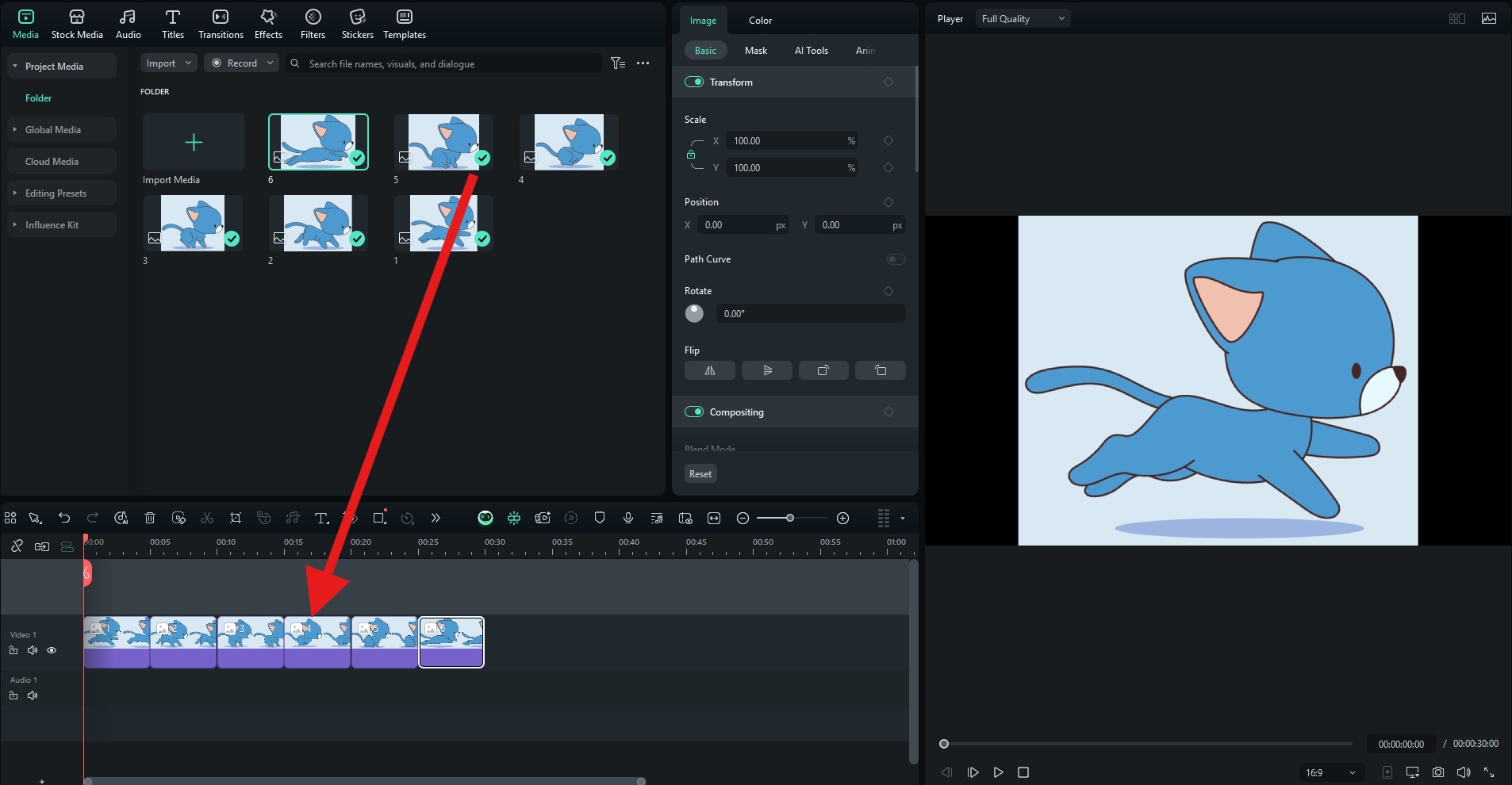Select Cloud Media in the sidebar

(61, 161)
